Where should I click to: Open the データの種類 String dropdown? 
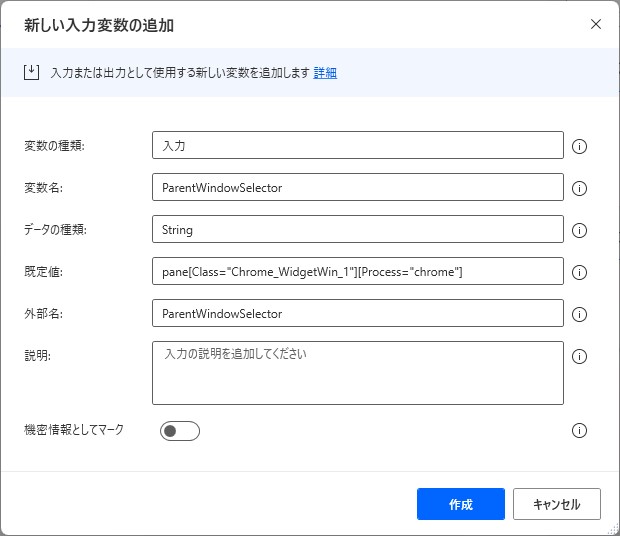click(x=358, y=229)
